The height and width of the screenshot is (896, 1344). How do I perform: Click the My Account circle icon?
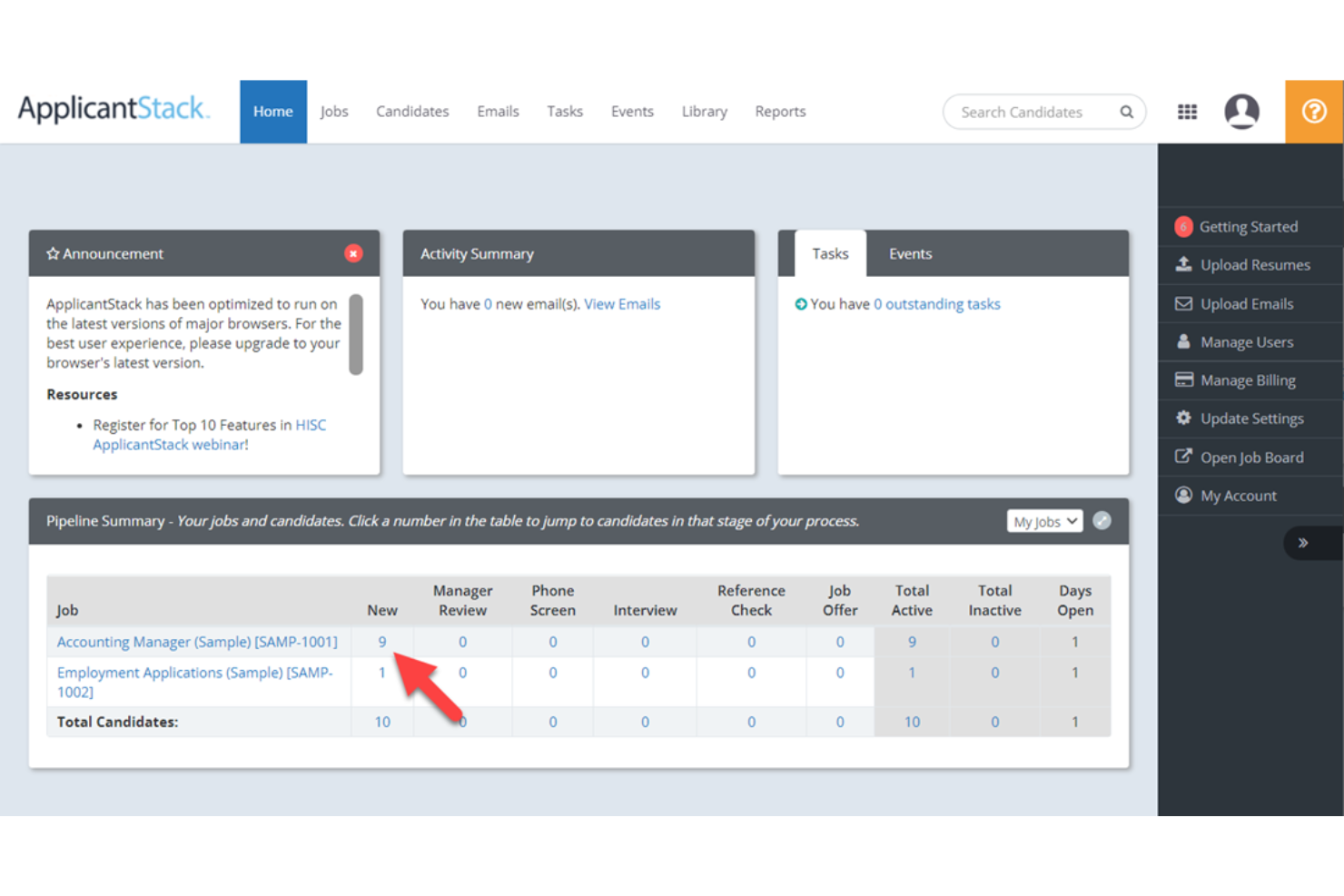(1183, 495)
